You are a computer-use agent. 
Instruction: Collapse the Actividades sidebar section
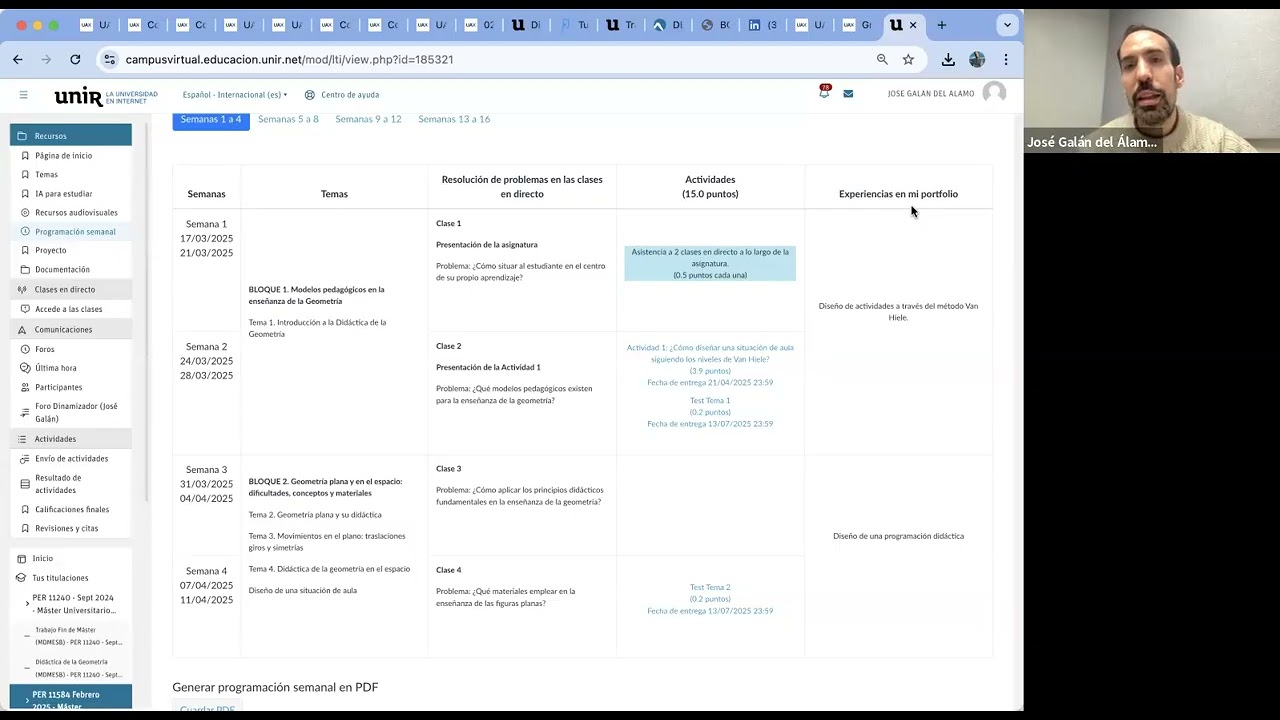pyautogui.click(x=71, y=439)
